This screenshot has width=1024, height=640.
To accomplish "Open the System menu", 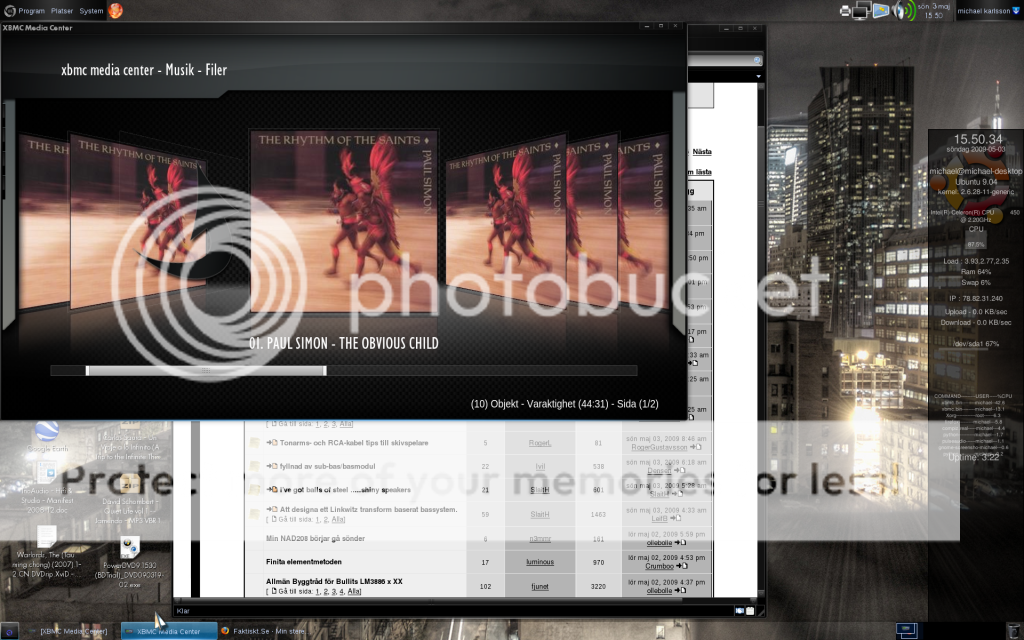I will coord(91,10).
